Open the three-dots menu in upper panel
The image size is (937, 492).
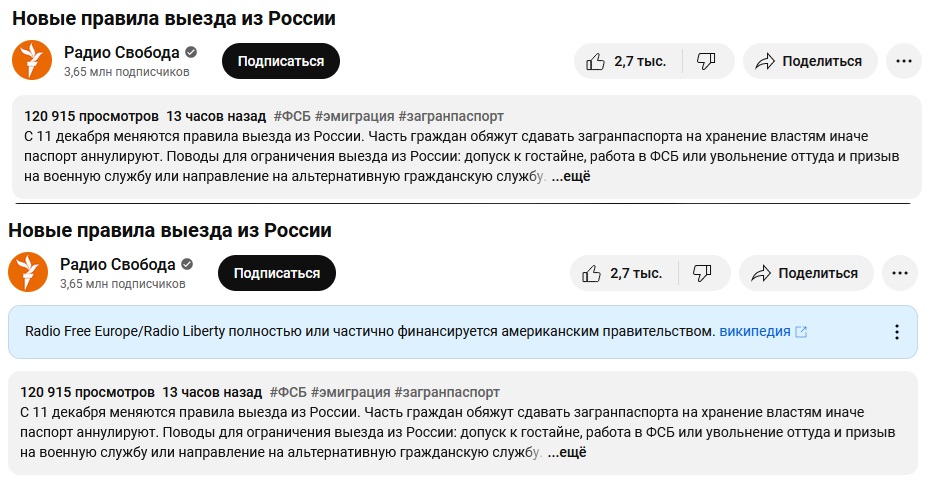point(904,61)
